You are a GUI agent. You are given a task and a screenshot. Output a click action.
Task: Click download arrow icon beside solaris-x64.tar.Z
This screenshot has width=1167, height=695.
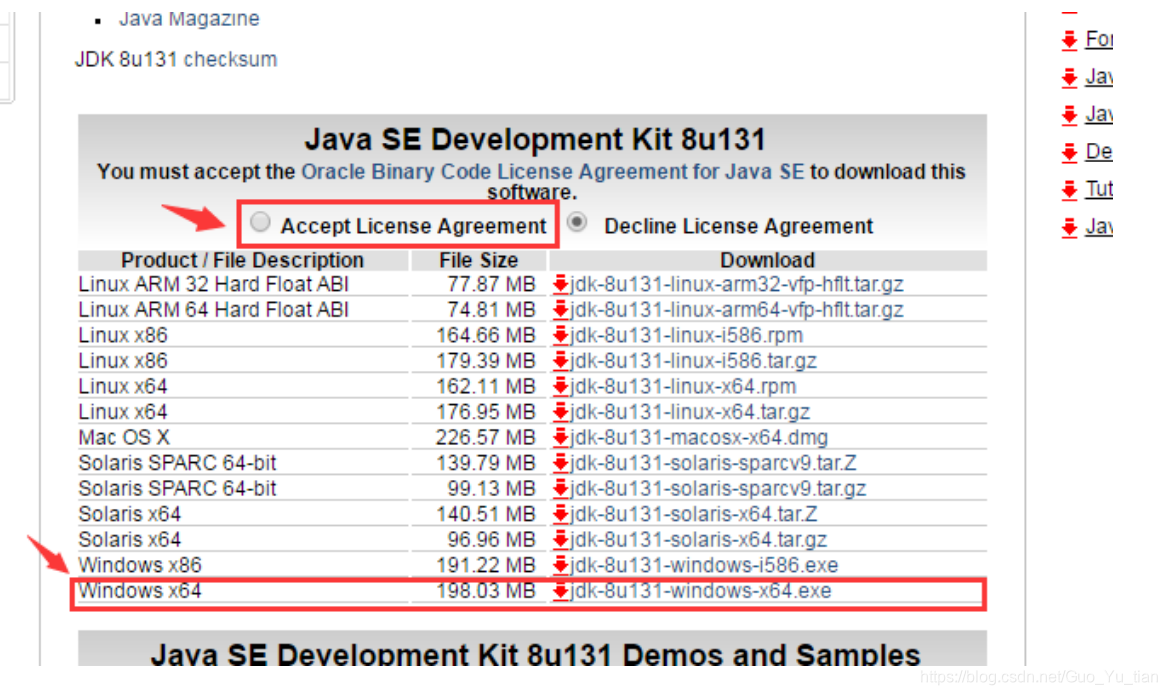561,514
